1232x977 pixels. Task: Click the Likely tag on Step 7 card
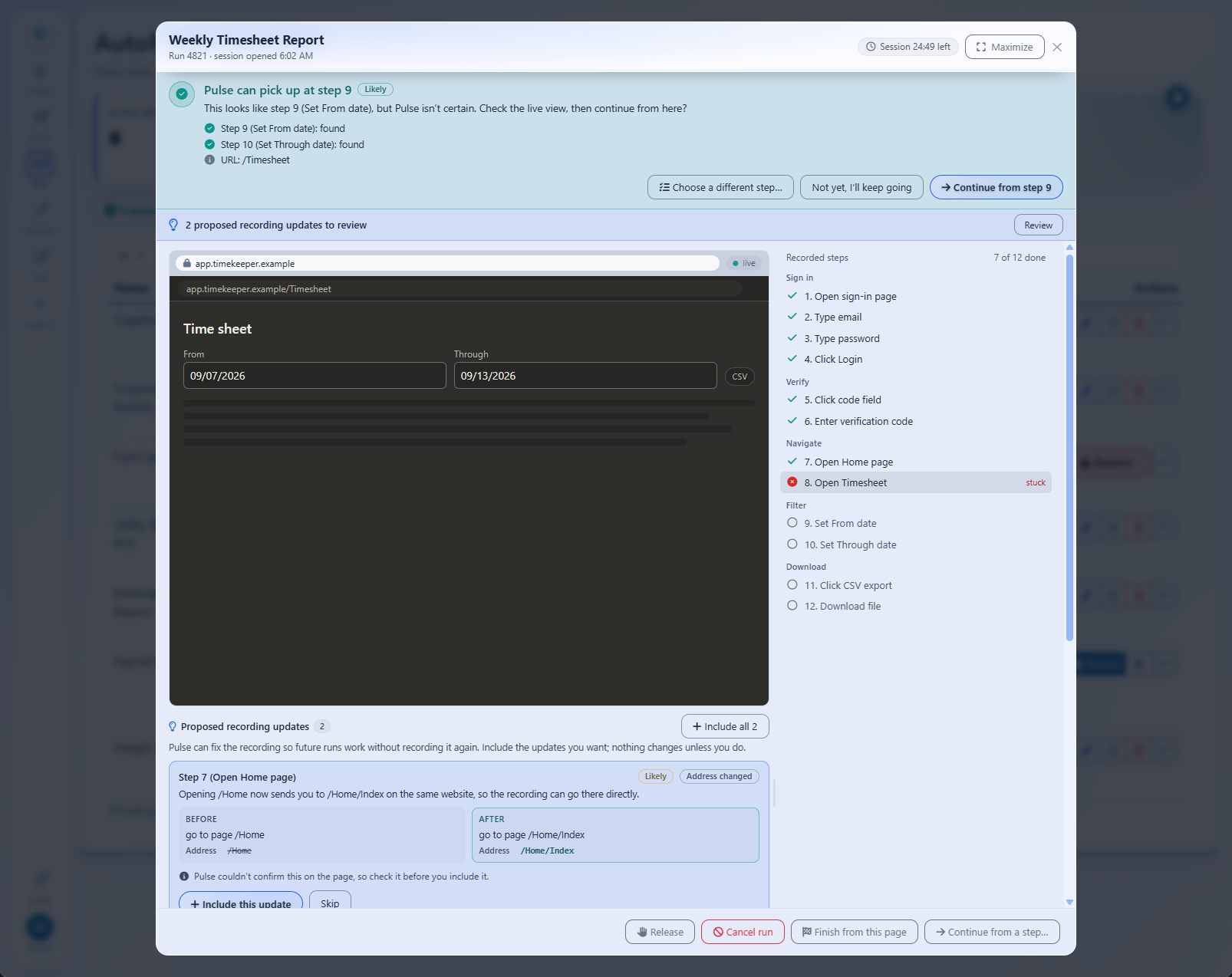click(x=656, y=776)
